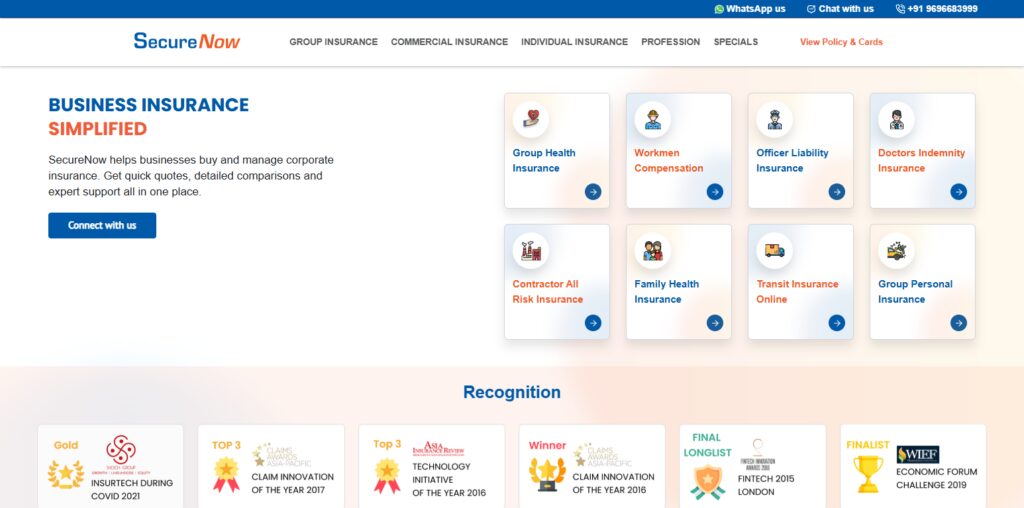Open the Specials menu
This screenshot has height=508, width=1024.
point(736,42)
